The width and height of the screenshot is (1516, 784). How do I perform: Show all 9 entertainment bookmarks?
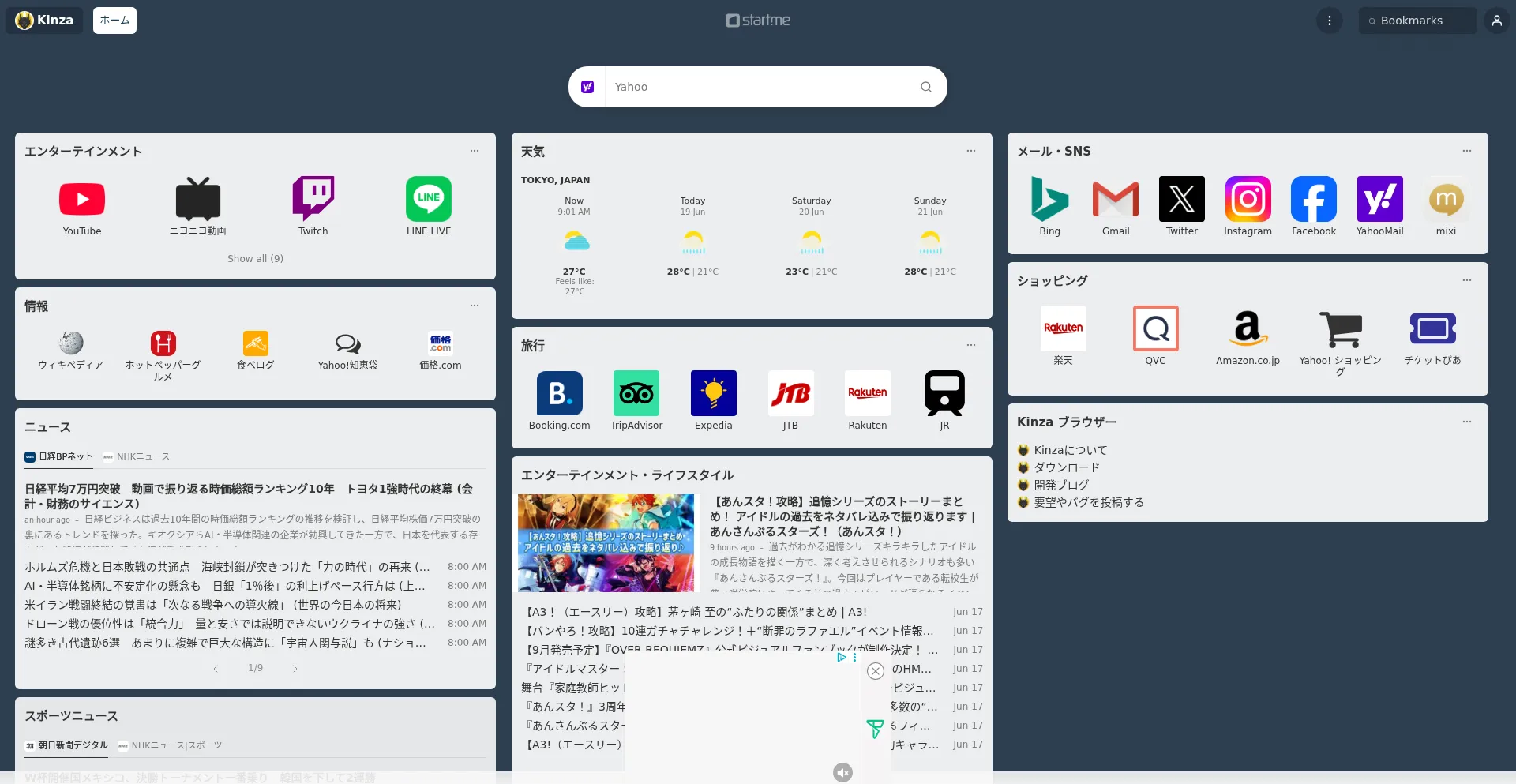(255, 258)
